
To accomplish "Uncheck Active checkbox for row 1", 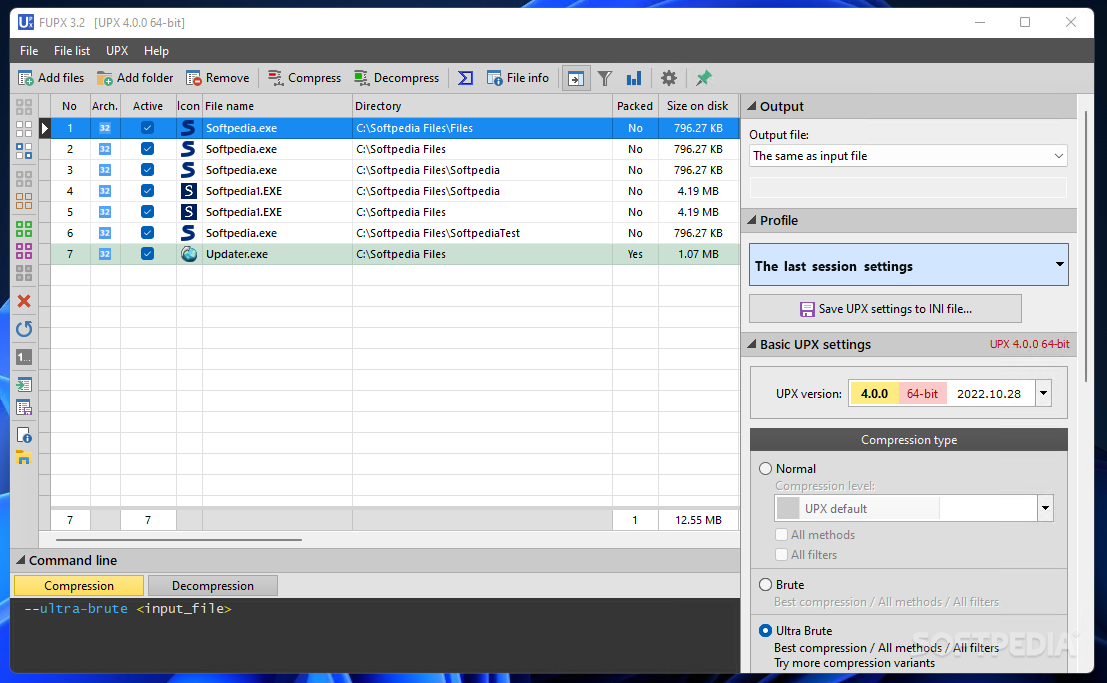I will [x=147, y=128].
